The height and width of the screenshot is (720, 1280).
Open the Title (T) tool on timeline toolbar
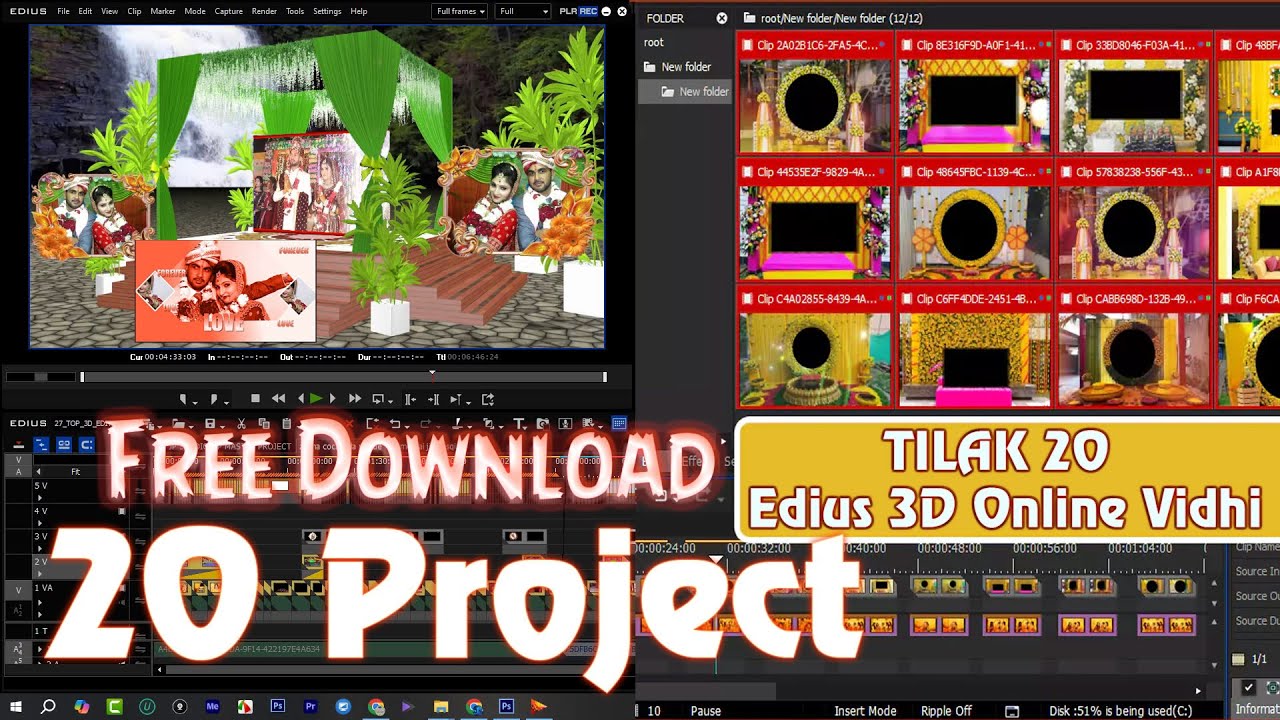pos(521,421)
